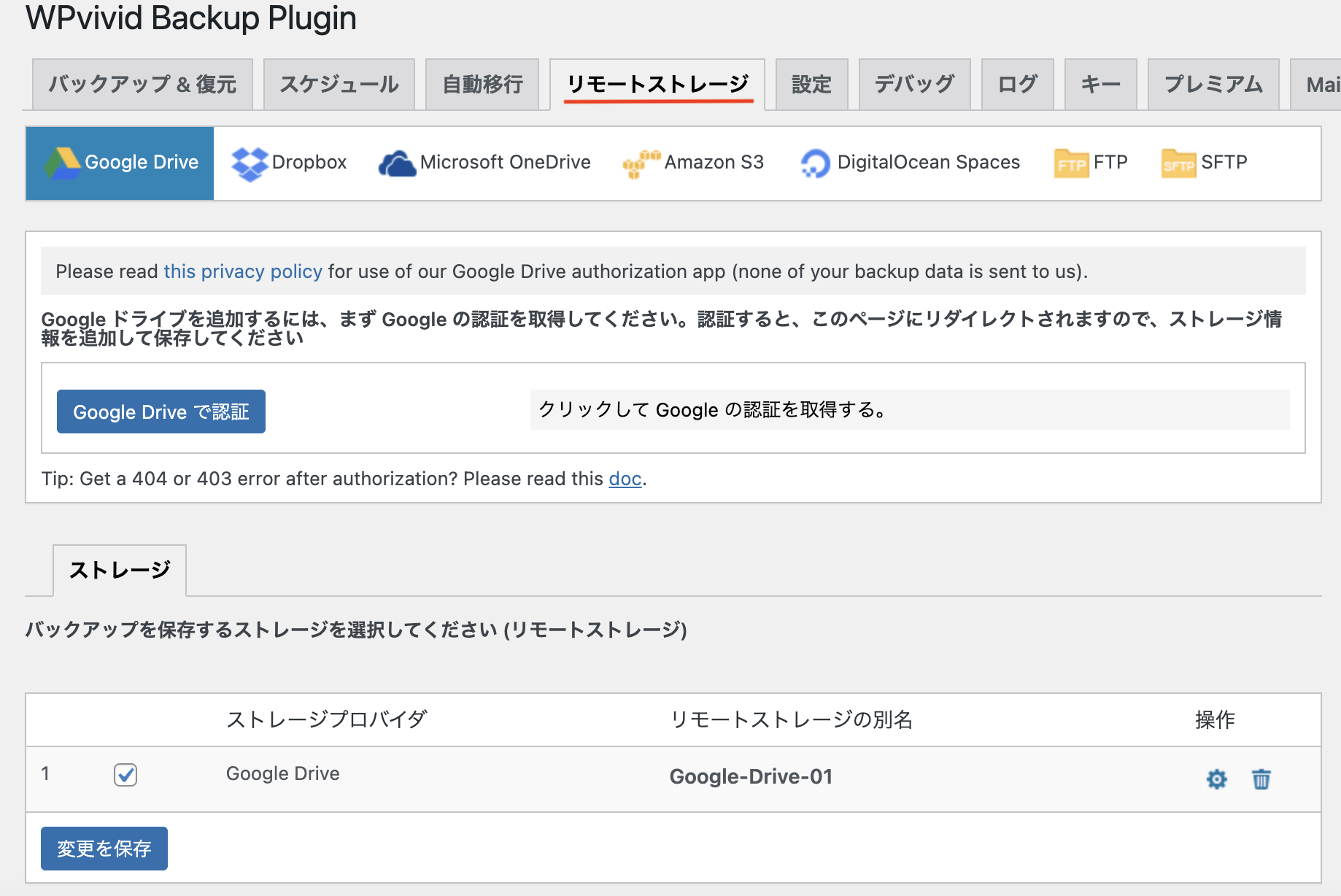
Task: Select the FTP folder icon
Action: click(1071, 163)
